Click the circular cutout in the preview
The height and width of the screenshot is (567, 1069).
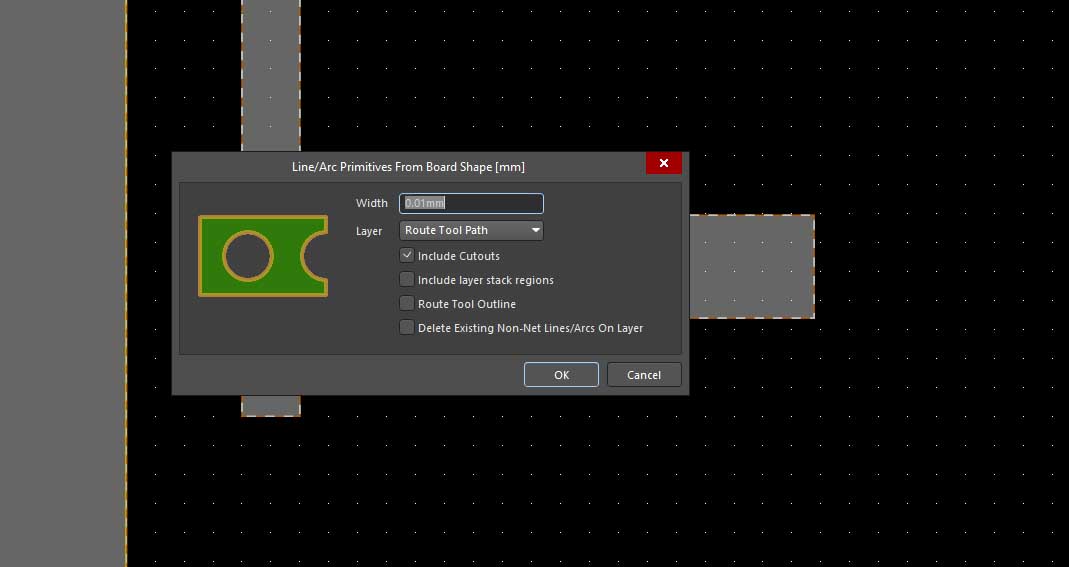[247, 256]
